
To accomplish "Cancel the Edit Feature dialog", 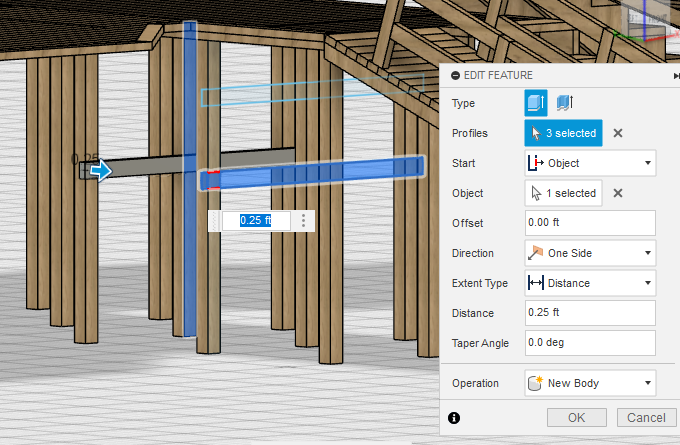I will [646, 418].
